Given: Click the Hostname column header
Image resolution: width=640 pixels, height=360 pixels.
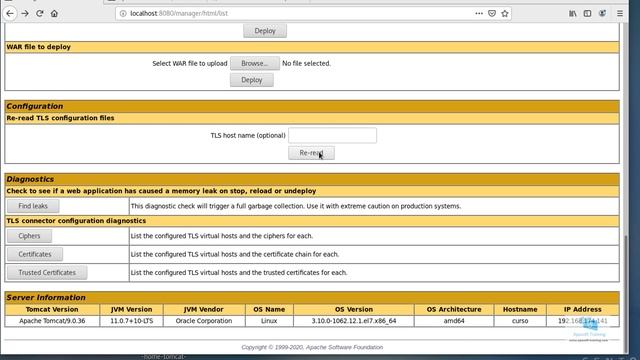Looking at the screenshot, I should [520, 309].
